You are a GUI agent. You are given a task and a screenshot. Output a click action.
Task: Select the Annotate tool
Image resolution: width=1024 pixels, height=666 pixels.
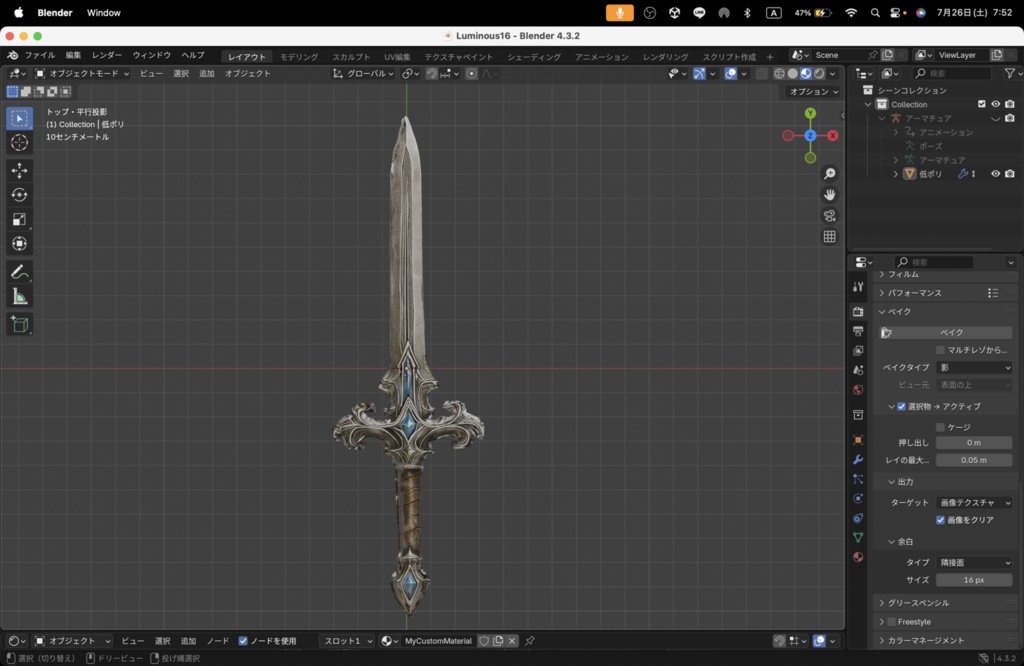pyautogui.click(x=20, y=271)
